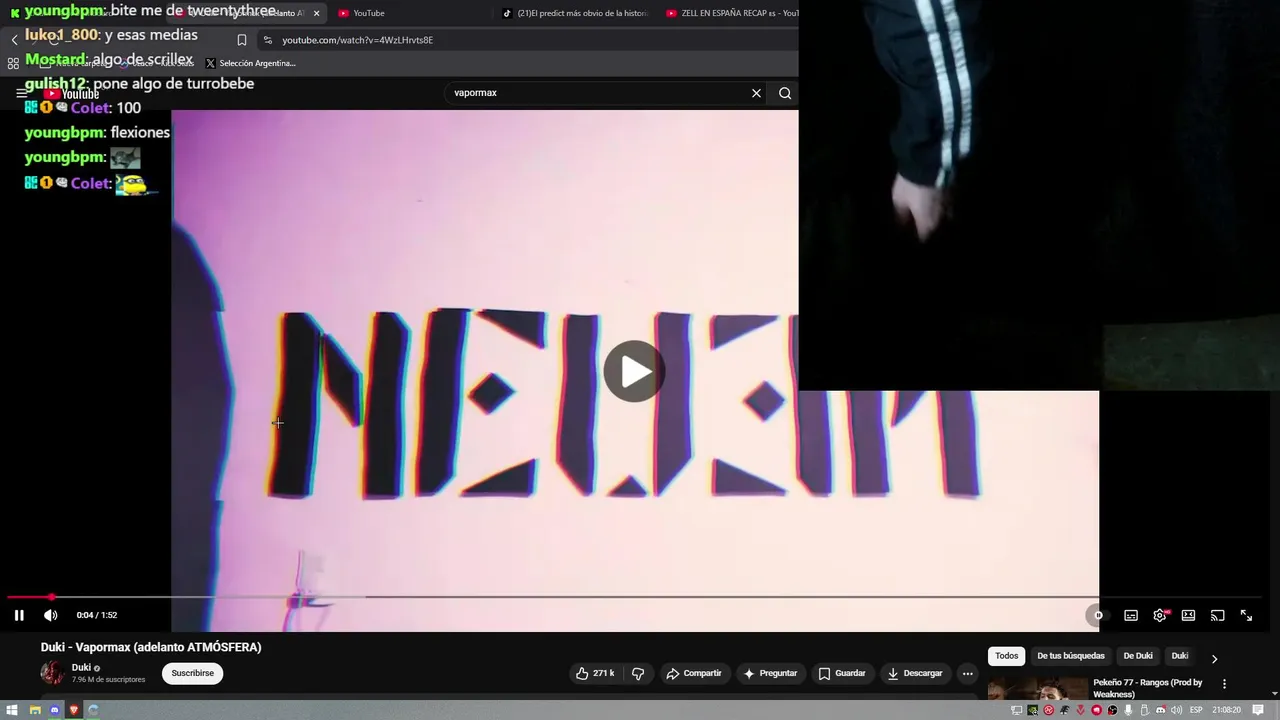Viewport: 1280px width, 720px height.
Task: Open the bookmarks apps grid icon
Action: point(13,63)
